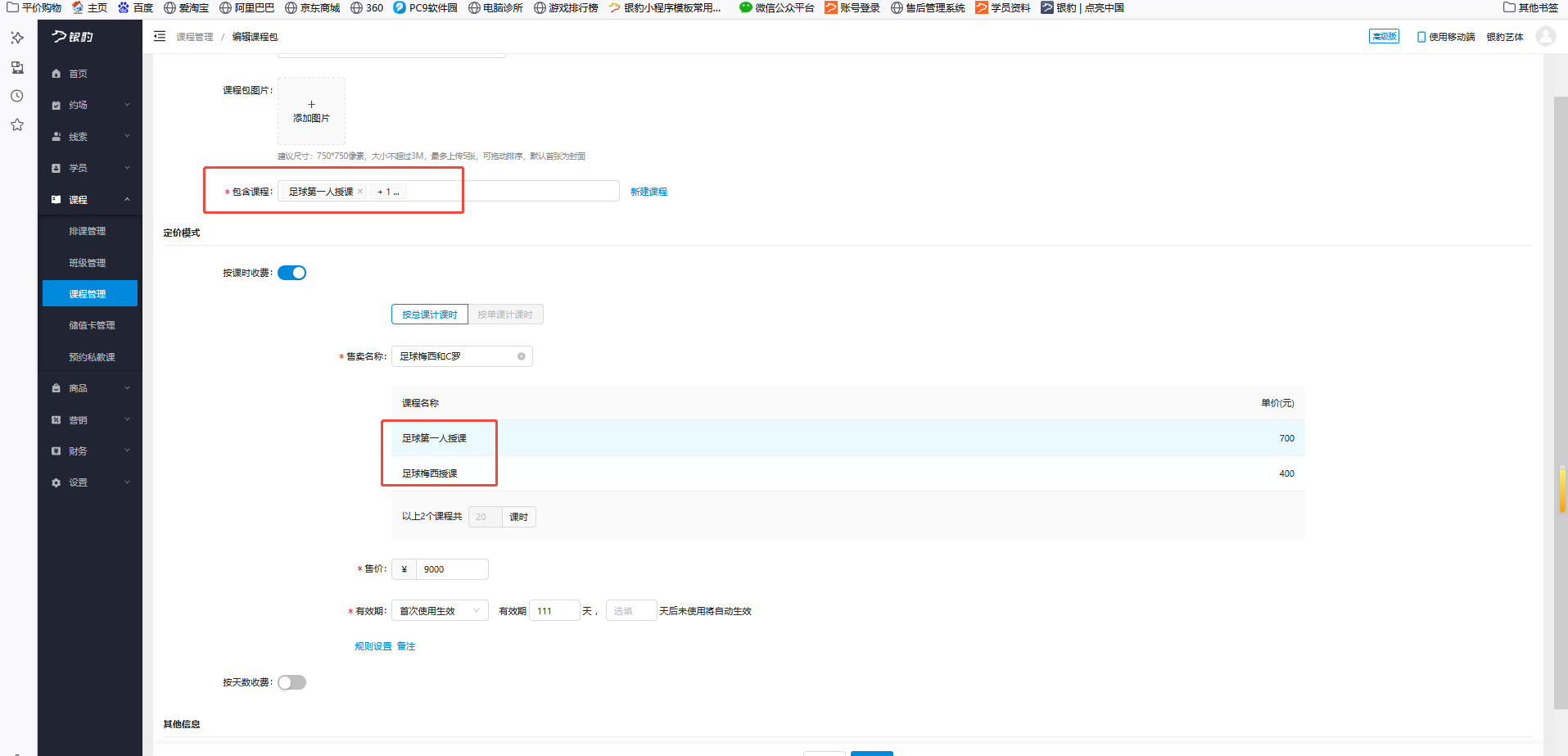Open 排课管理 in the sidebar
The width and height of the screenshot is (1568, 756).
(x=88, y=231)
